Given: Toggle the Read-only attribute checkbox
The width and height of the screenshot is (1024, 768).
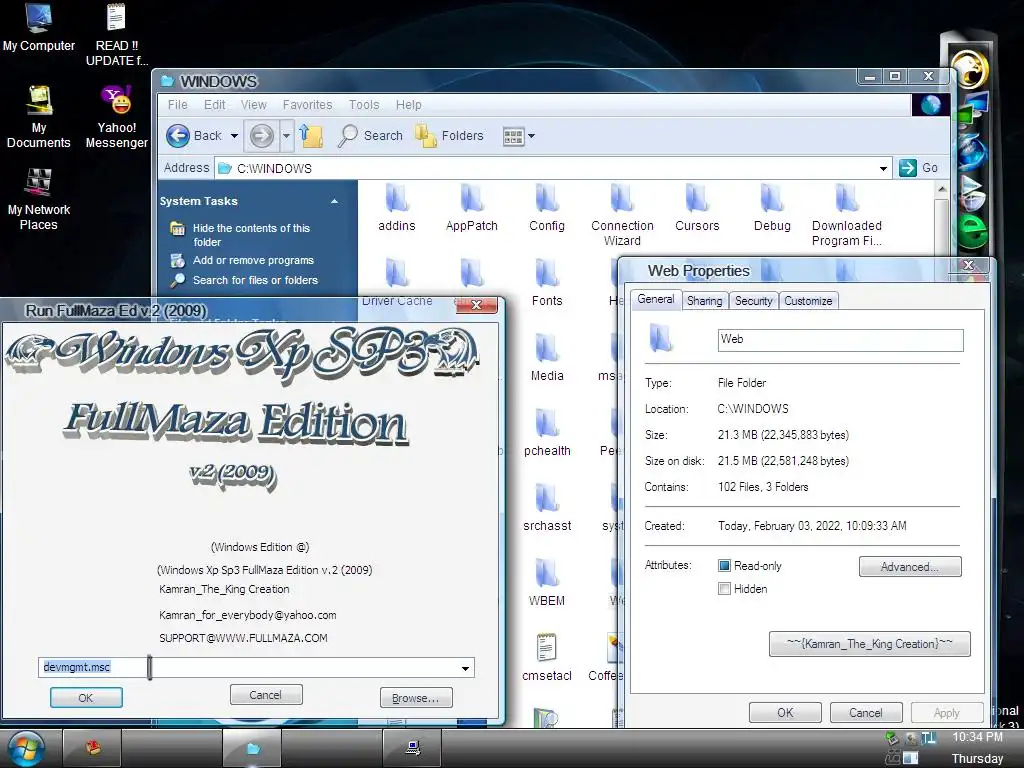Looking at the screenshot, I should tap(724, 566).
